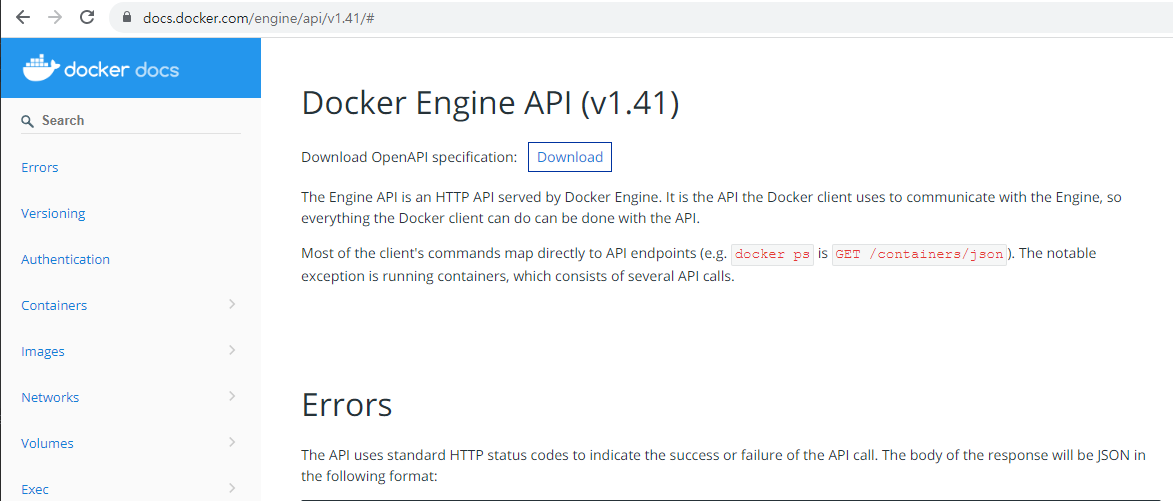This screenshot has height=501, width=1173.
Task: Focus the Search field in the sidebar
Action: 131,120
